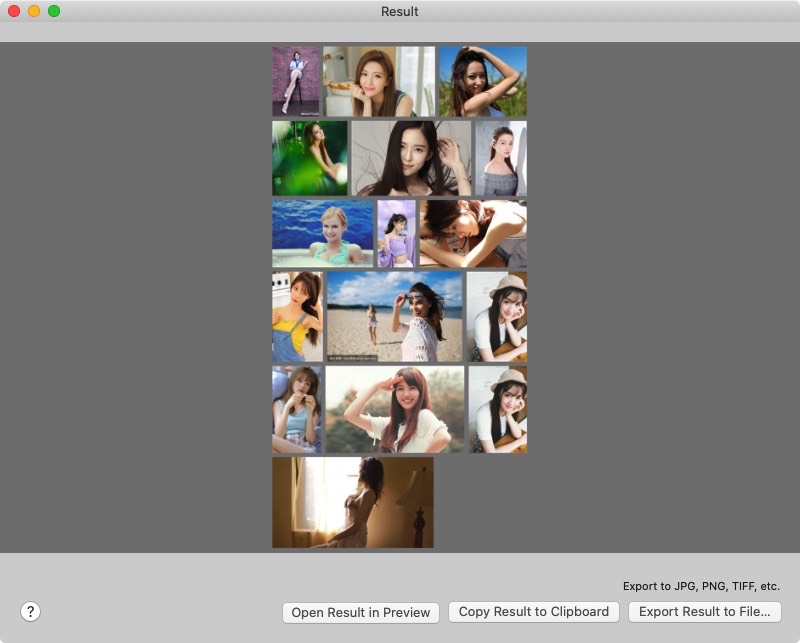Minimize the Result window

coord(34,11)
